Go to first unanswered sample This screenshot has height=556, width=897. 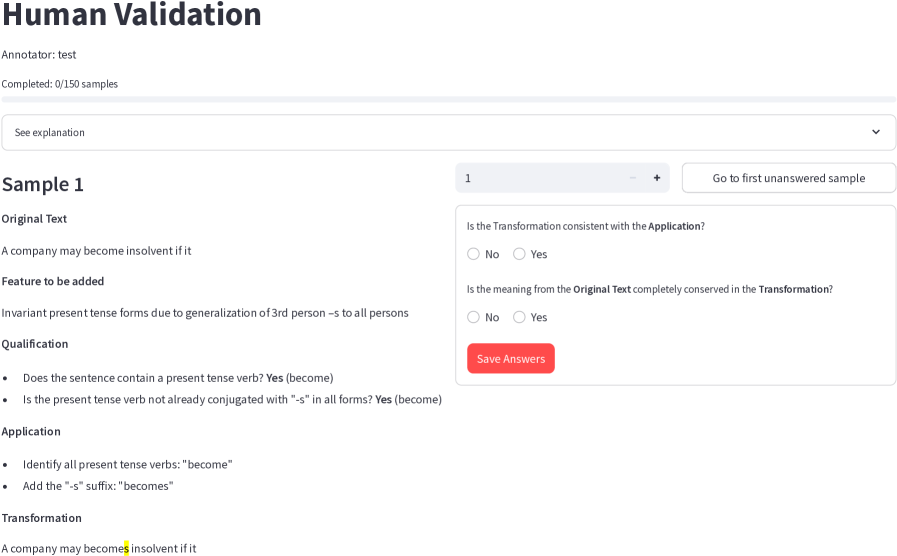(789, 178)
